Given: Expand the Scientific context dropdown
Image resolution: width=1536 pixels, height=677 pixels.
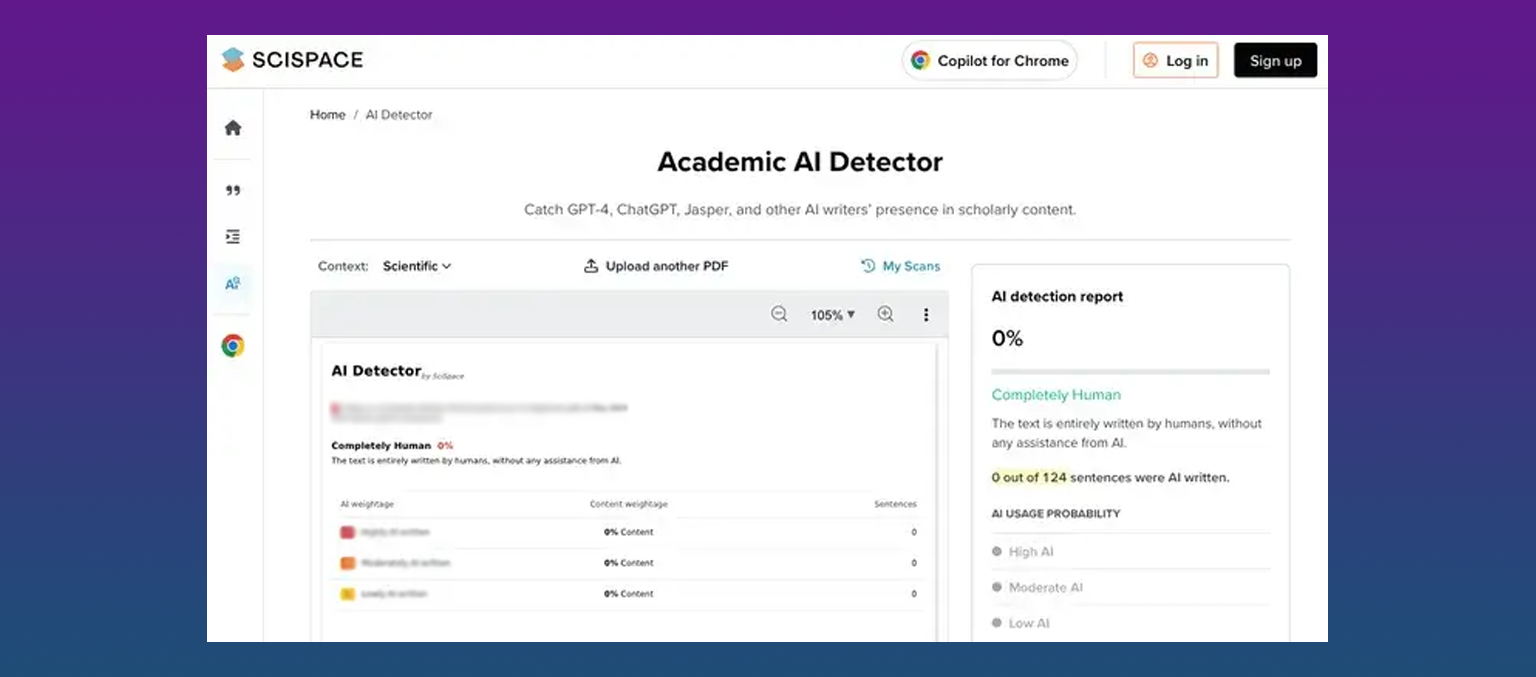Looking at the screenshot, I should [x=417, y=266].
